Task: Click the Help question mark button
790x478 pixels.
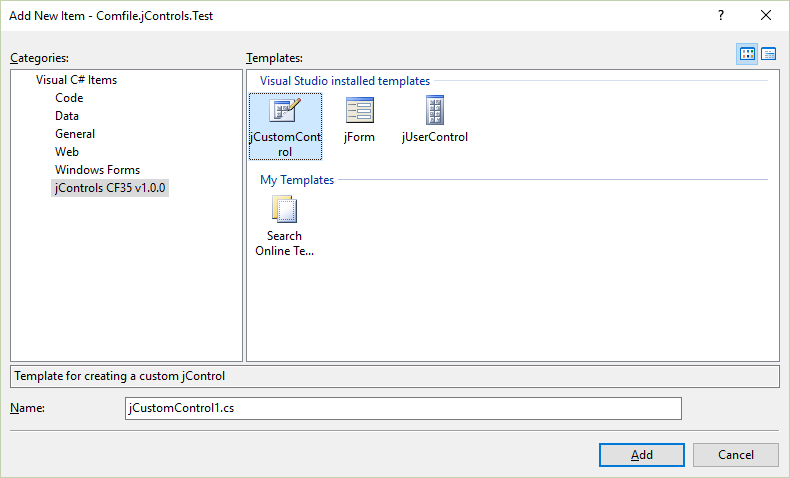Action: (x=721, y=16)
